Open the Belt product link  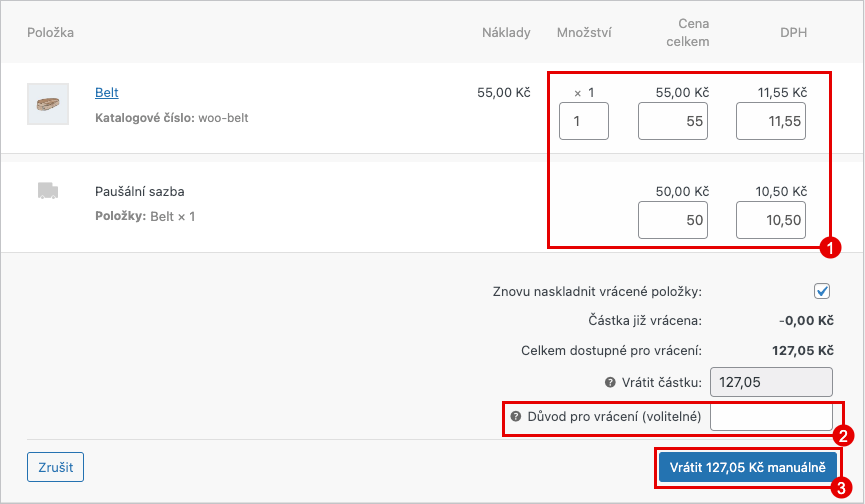coord(107,92)
